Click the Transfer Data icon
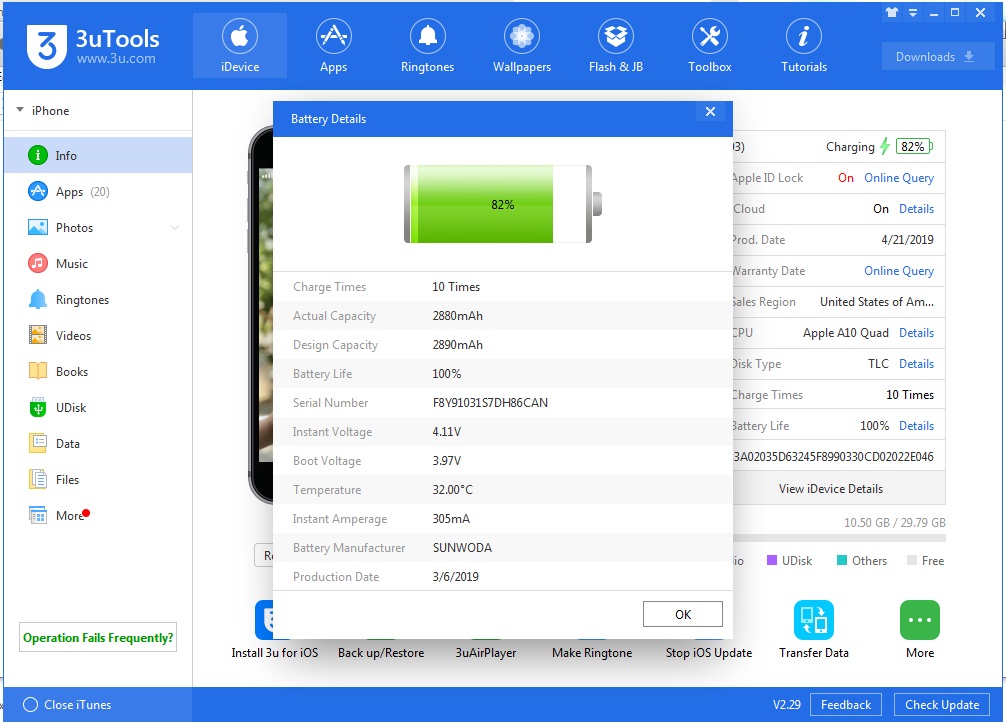Screen dimensions: 1006x723 (x=813, y=620)
